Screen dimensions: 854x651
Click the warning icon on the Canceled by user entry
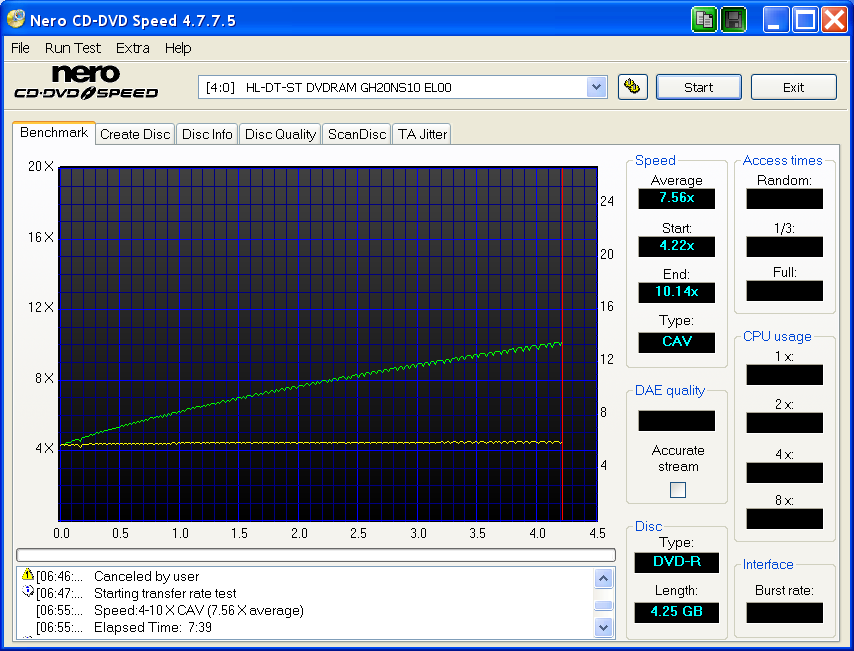26,577
